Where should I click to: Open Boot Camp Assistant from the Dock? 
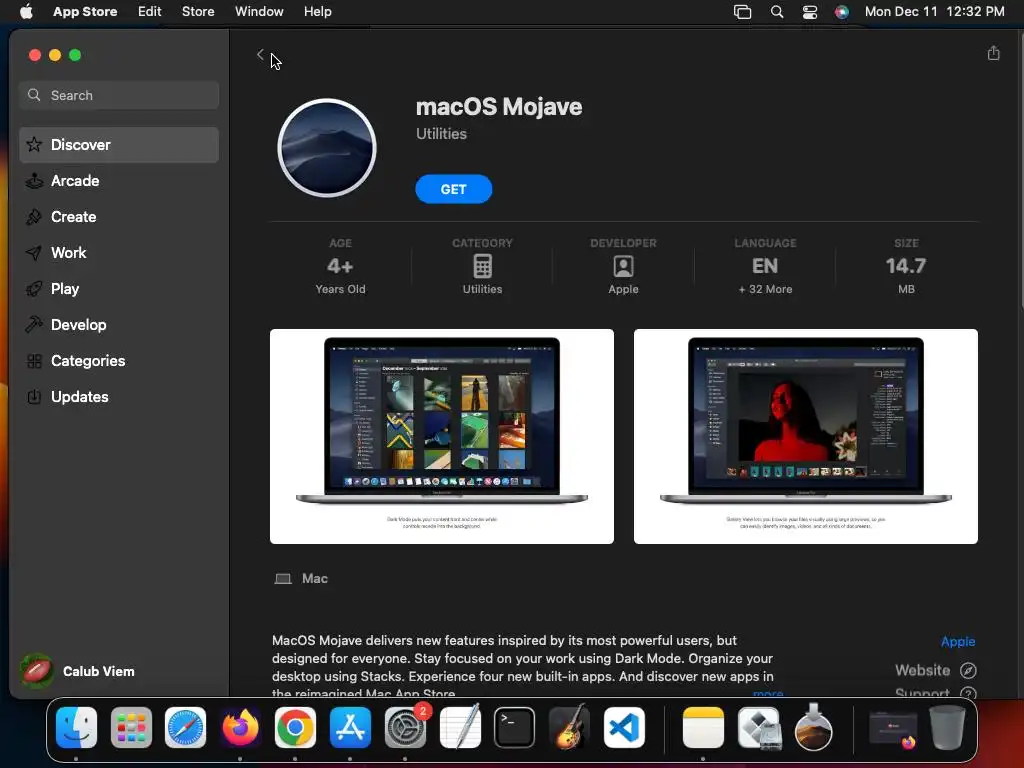coord(758,728)
